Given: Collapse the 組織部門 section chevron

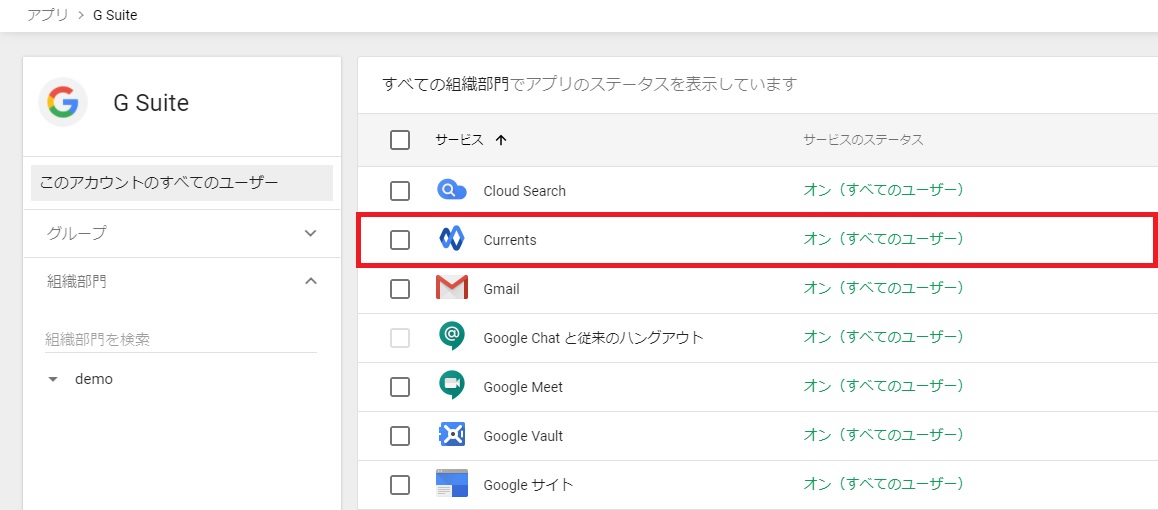Looking at the screenshot, I should pyautogui.click(x=311, y=282).
